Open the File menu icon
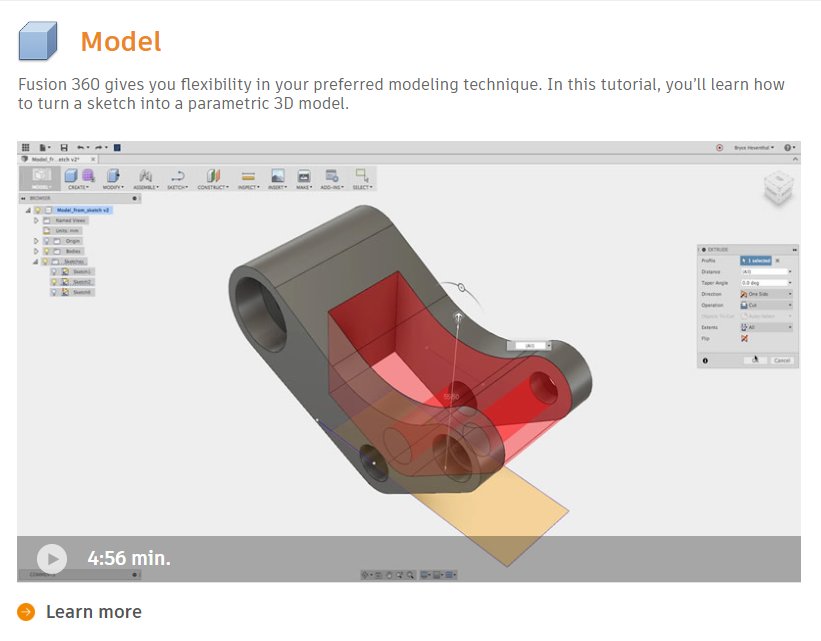This screenshot has width=821, height=641. pyautogui.click(x=44, y=148)
